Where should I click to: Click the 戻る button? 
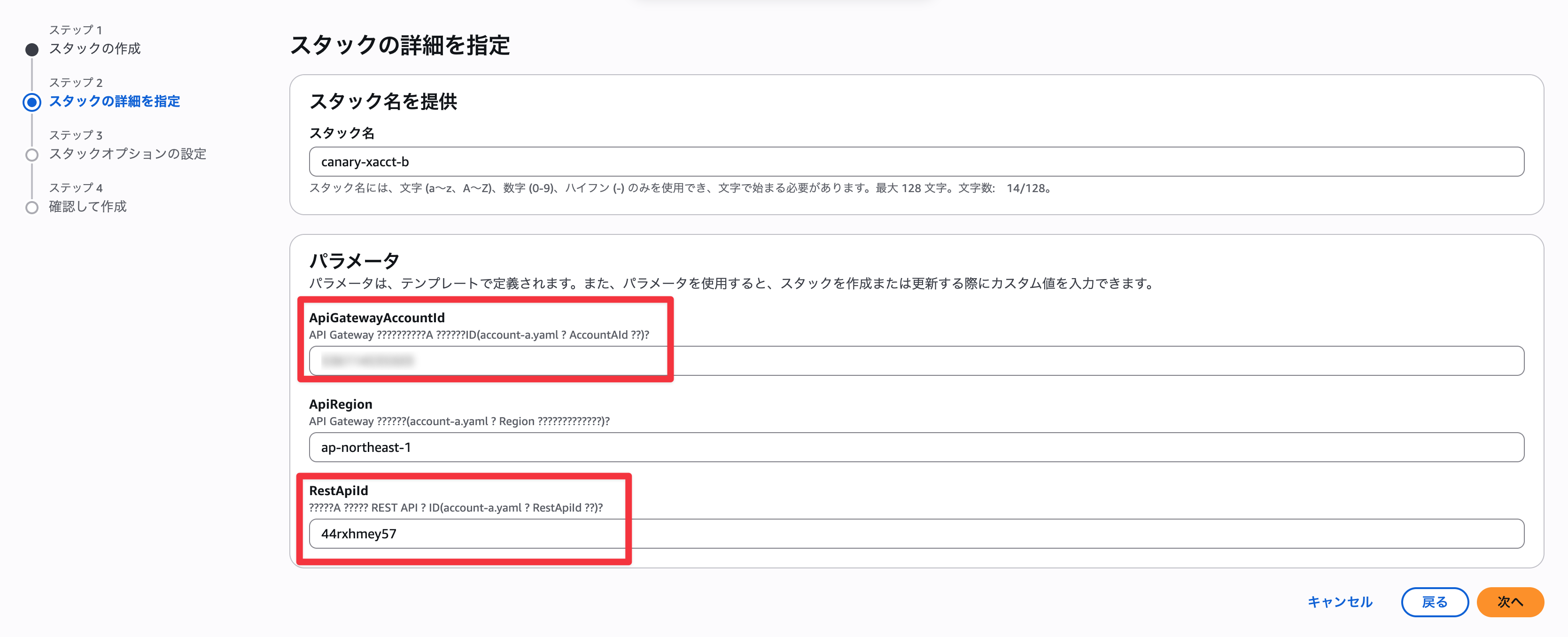1434,602
